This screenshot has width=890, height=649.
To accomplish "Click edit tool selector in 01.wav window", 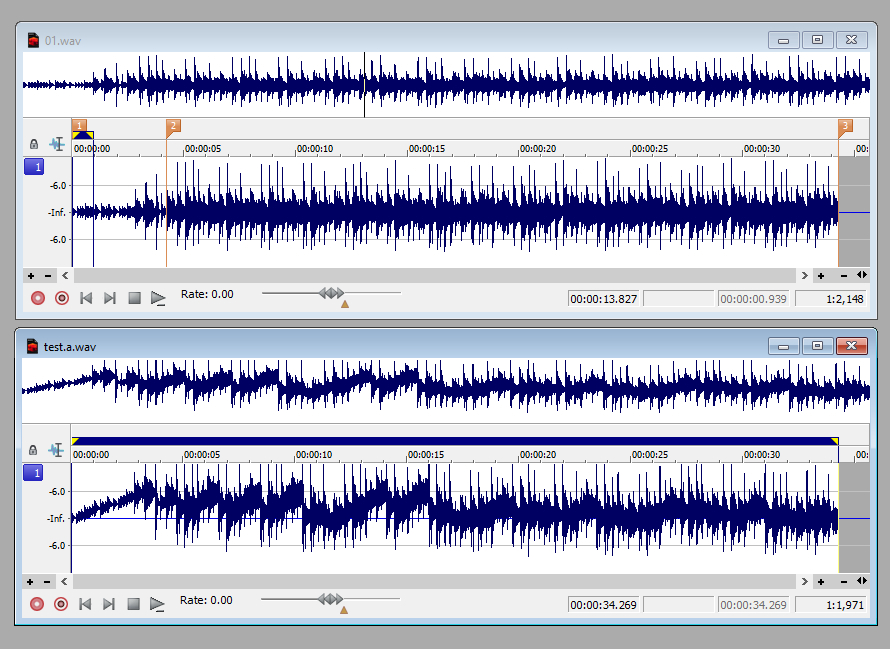I will pos(56,144).
